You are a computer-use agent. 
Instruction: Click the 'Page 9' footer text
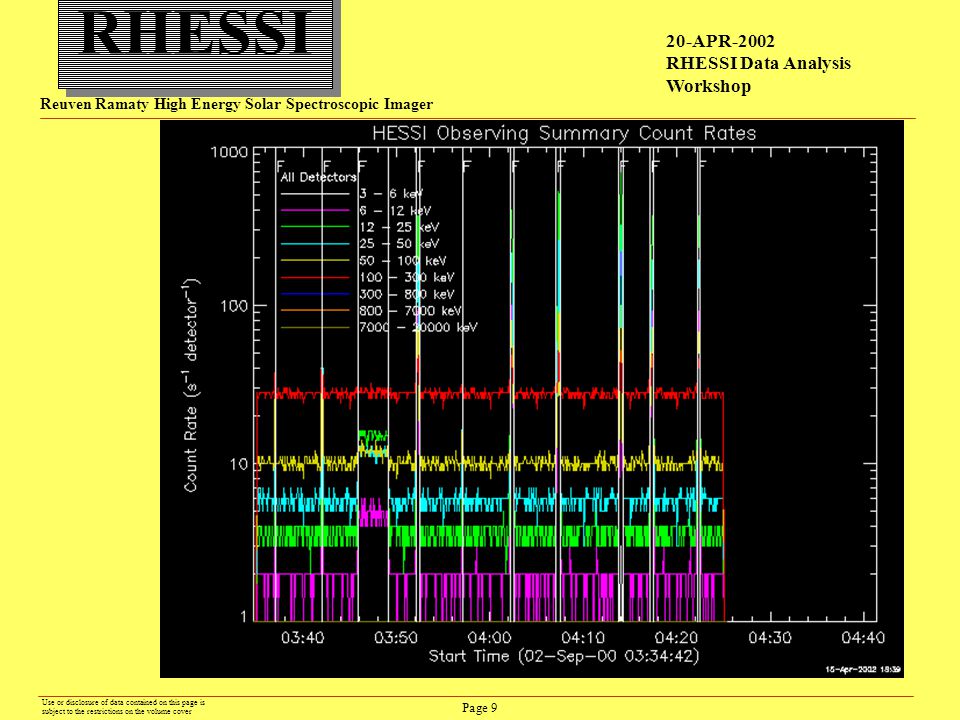479,708
